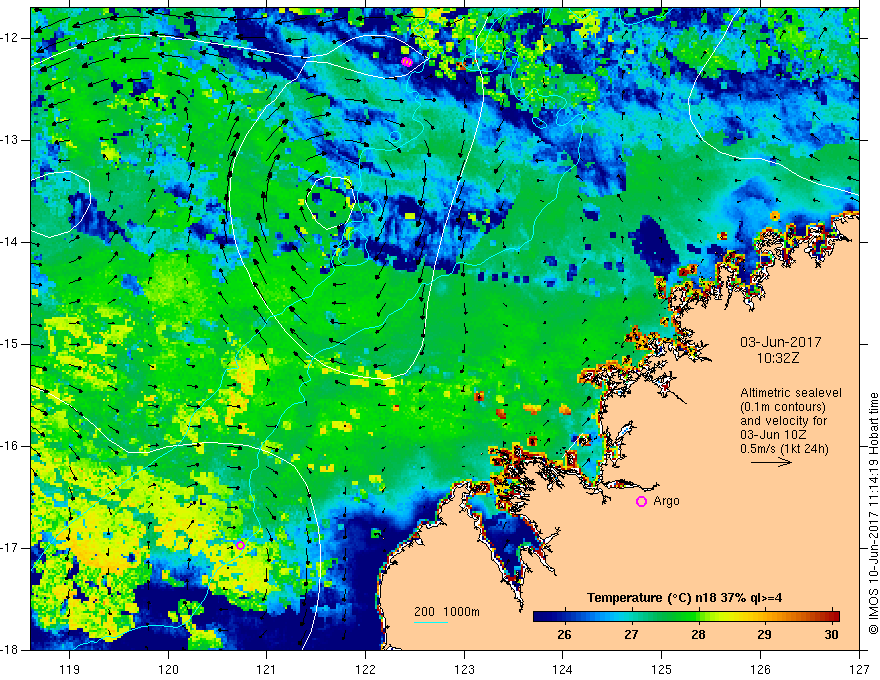Click the -12 latitude axis label
The image size is (880, 680).
point(11,38)
